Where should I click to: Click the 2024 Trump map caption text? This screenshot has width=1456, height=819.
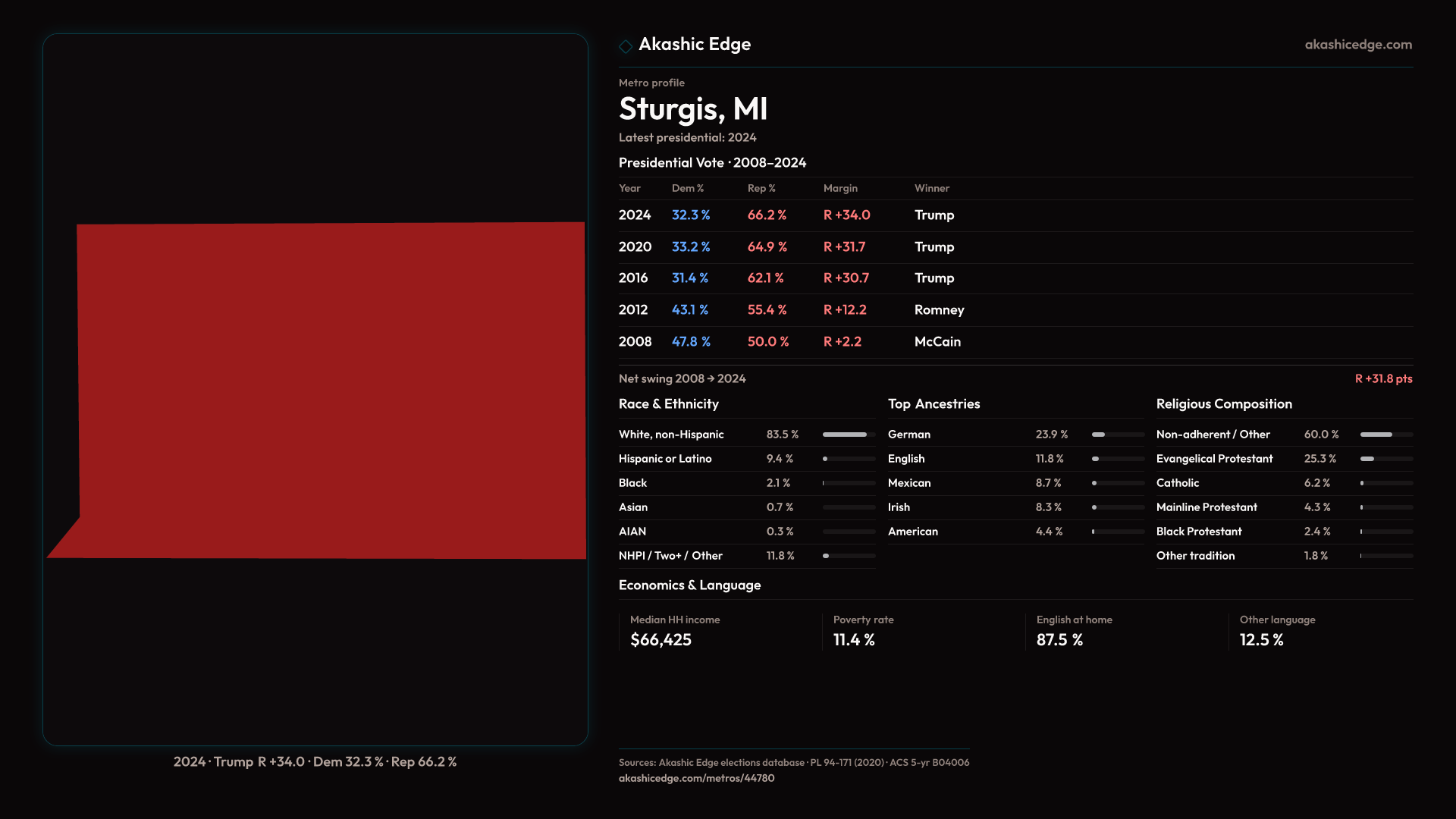click(315, 762)
